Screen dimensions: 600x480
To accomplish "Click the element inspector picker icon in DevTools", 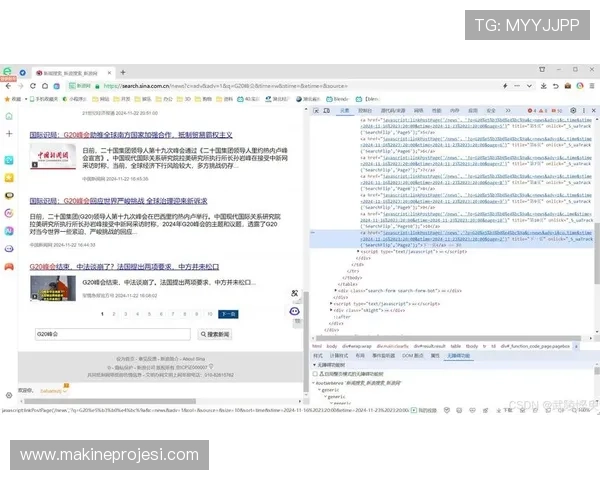I will [x=314, y=112].
